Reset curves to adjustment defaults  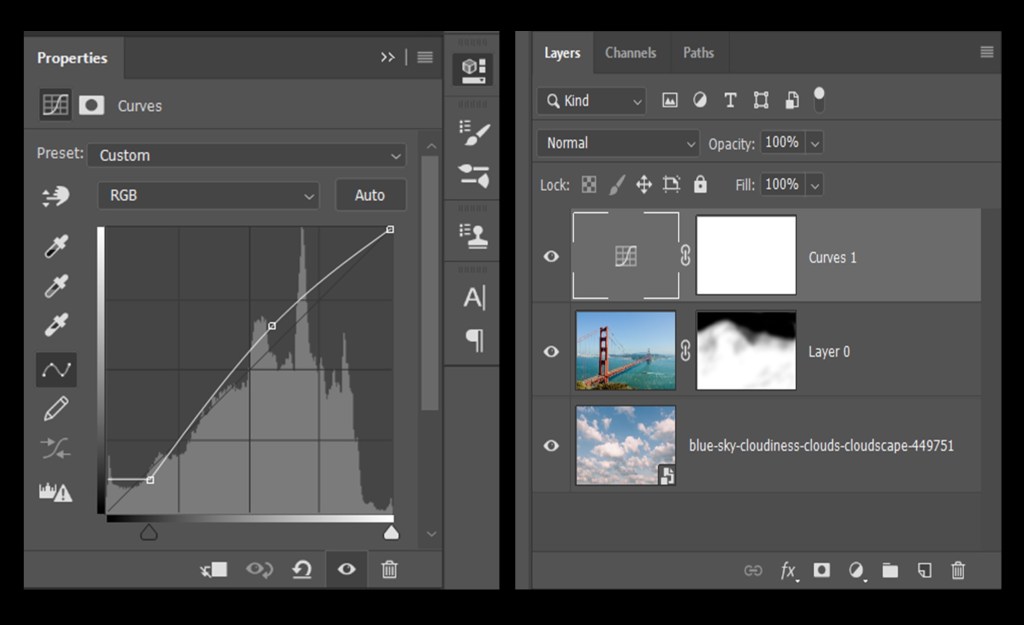point(302,570)
